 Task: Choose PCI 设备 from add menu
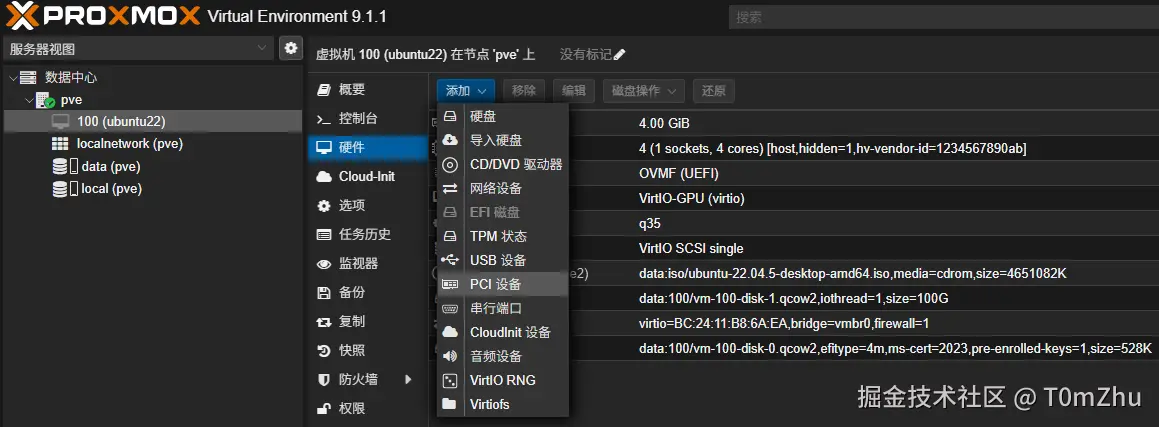[503, 284]
